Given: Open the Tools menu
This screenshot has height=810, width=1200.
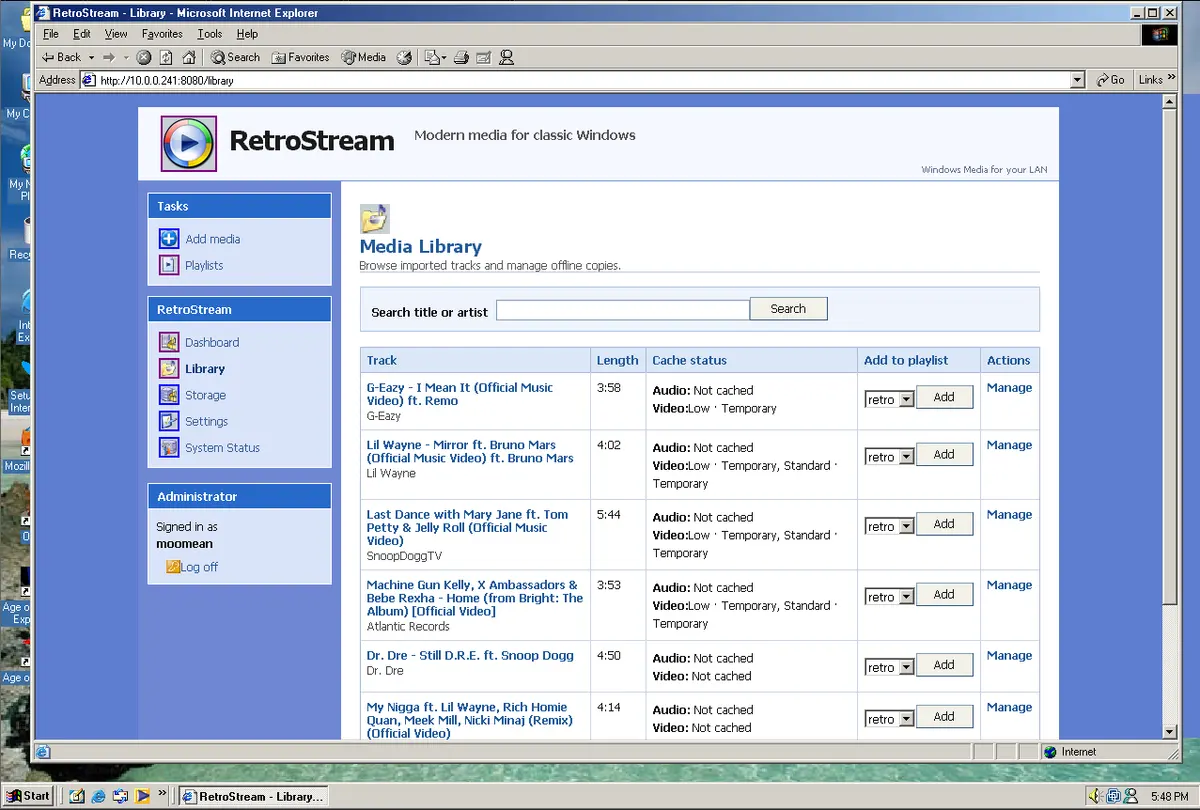Looking at the screenshot, I should click(210, 34).
